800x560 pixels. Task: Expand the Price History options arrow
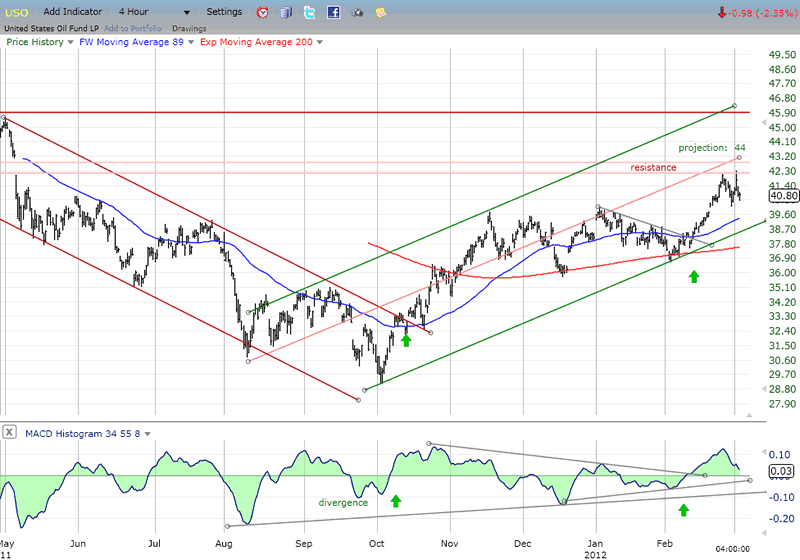tap(69, 42)
